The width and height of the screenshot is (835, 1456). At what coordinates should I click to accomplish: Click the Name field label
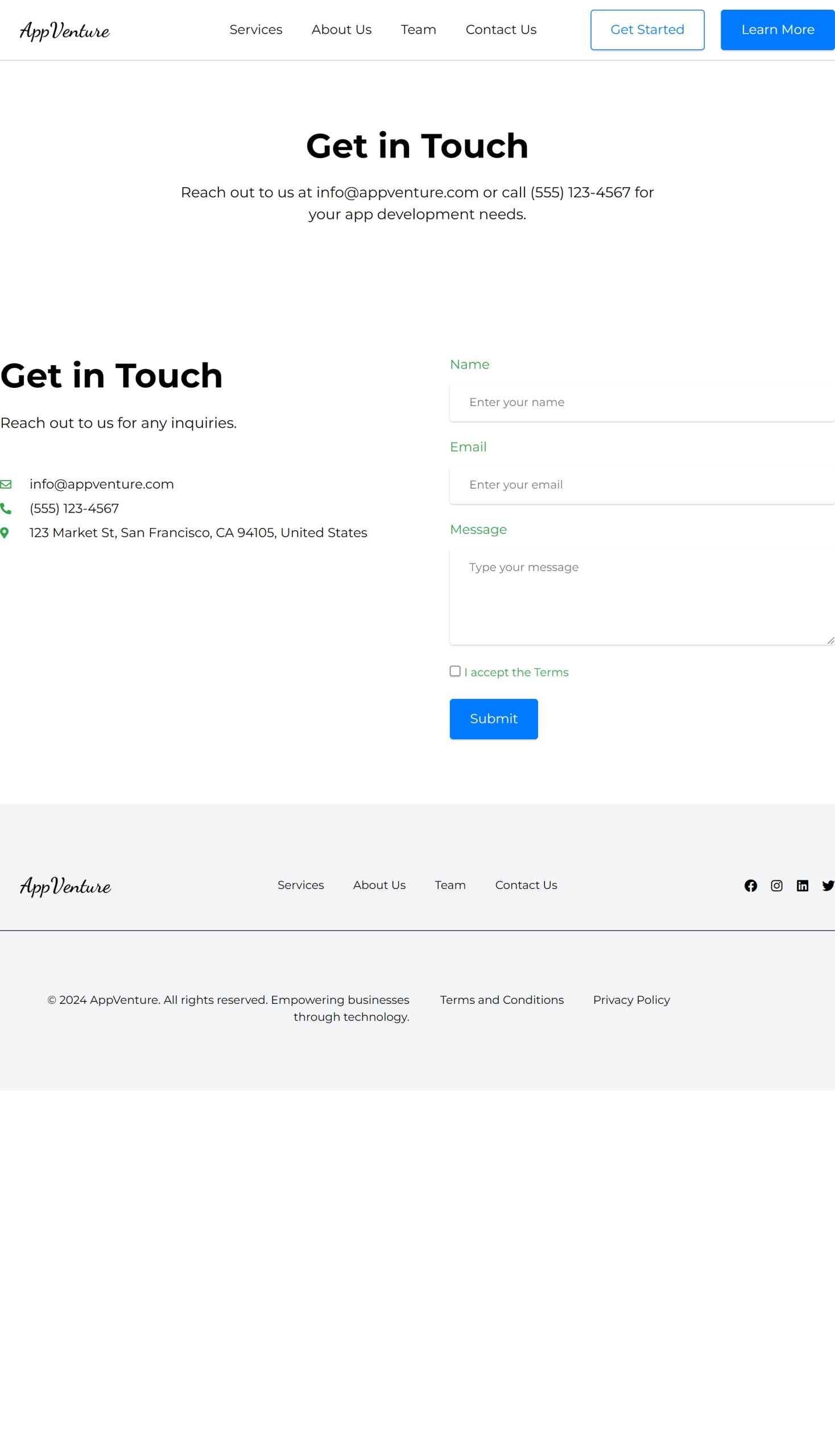(x=470, y=364)
